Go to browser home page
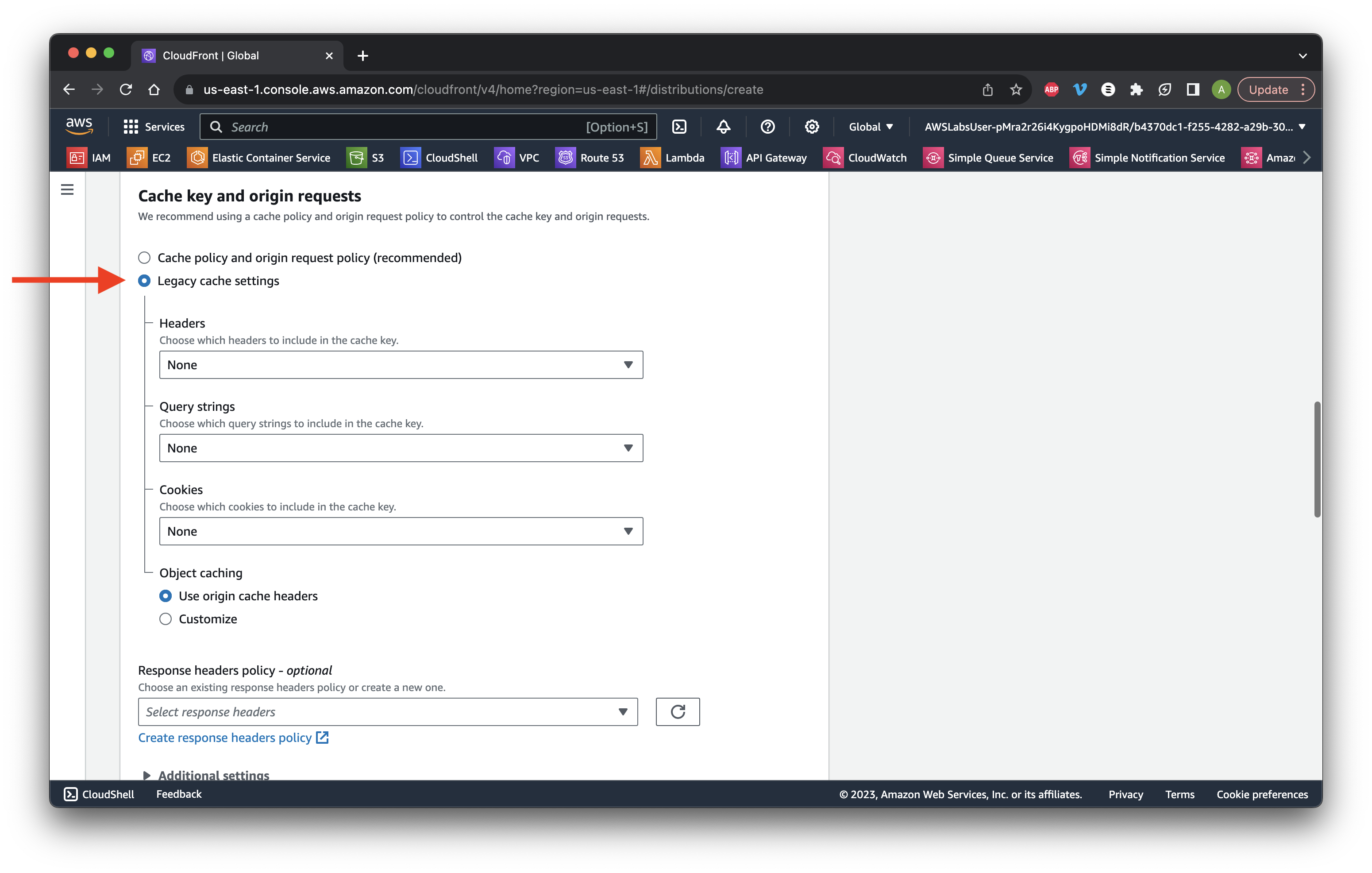Viewport: 1372px width, 873px height. pyautogui.click(x=154, y=89)
